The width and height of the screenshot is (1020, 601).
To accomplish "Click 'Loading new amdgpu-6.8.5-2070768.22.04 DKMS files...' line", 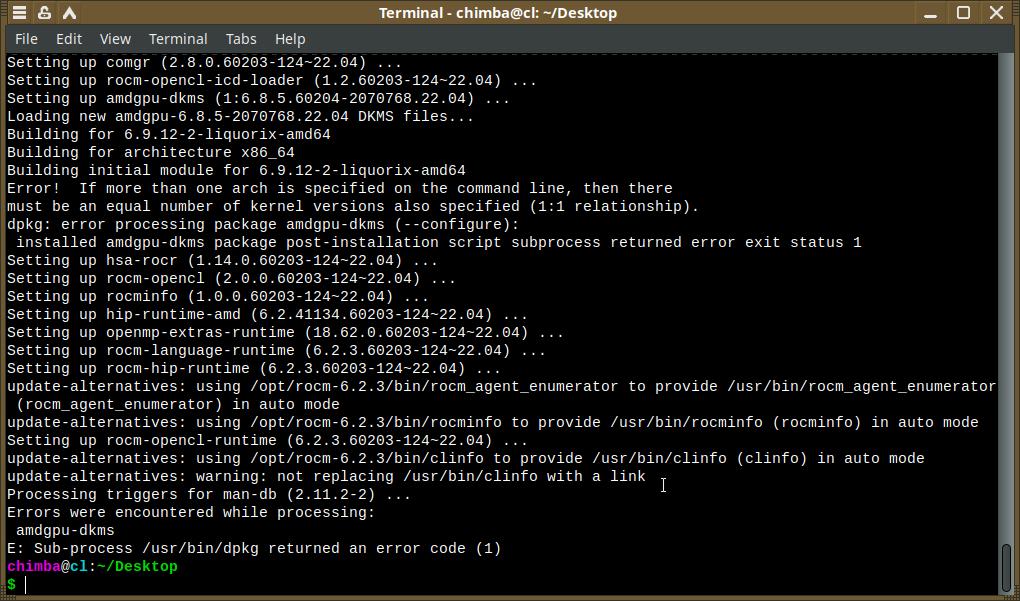I will [x=241, y=116].
